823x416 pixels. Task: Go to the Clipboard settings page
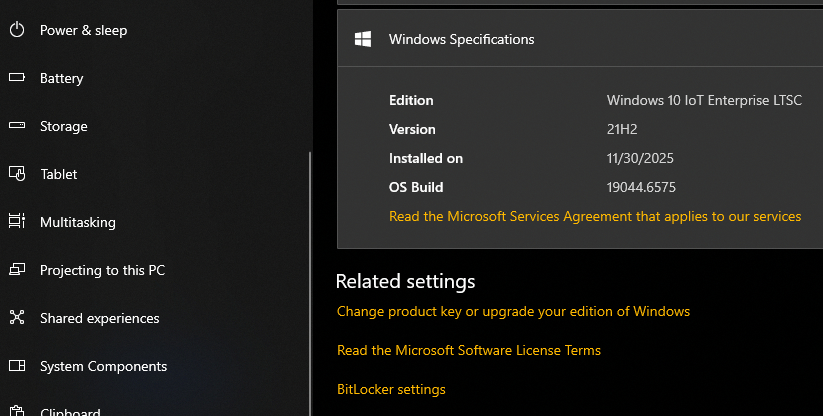tap(69, 411)
